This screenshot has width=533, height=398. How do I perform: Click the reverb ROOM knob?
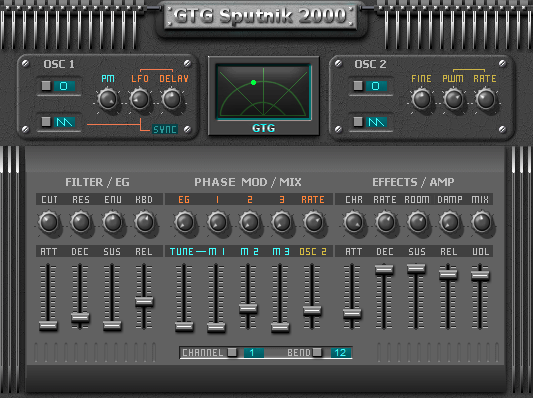[x=417, y=222]
